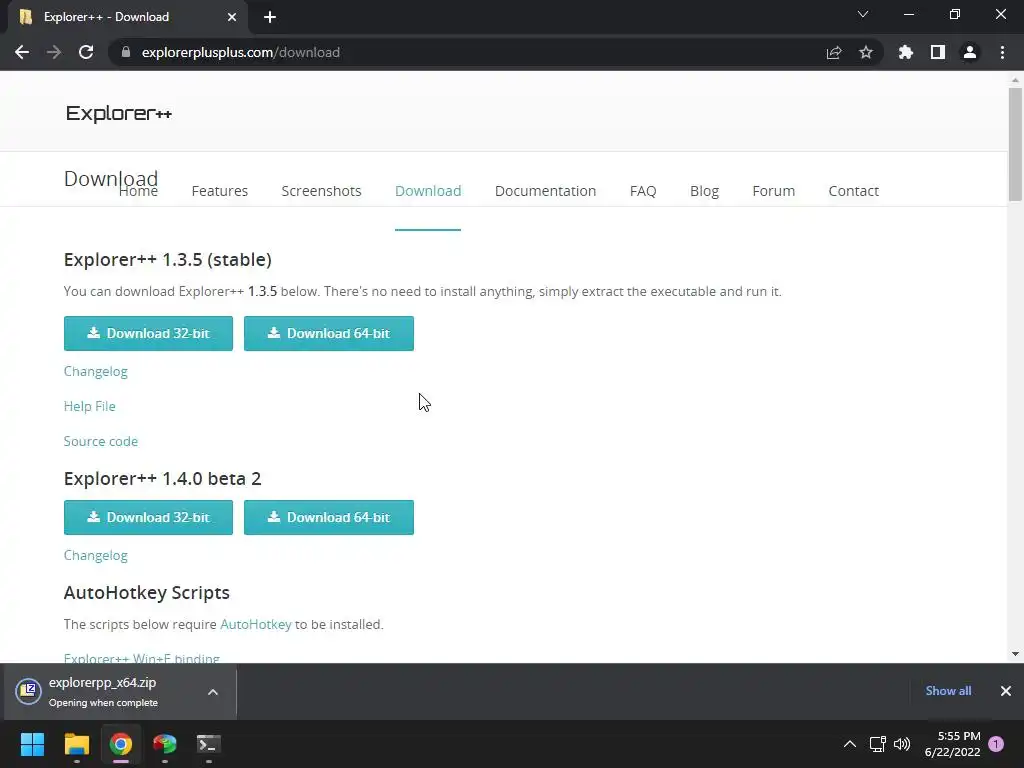
Task: Download 32-bit Explorer++ 1.3.5 stable
Action: (148, 333)
